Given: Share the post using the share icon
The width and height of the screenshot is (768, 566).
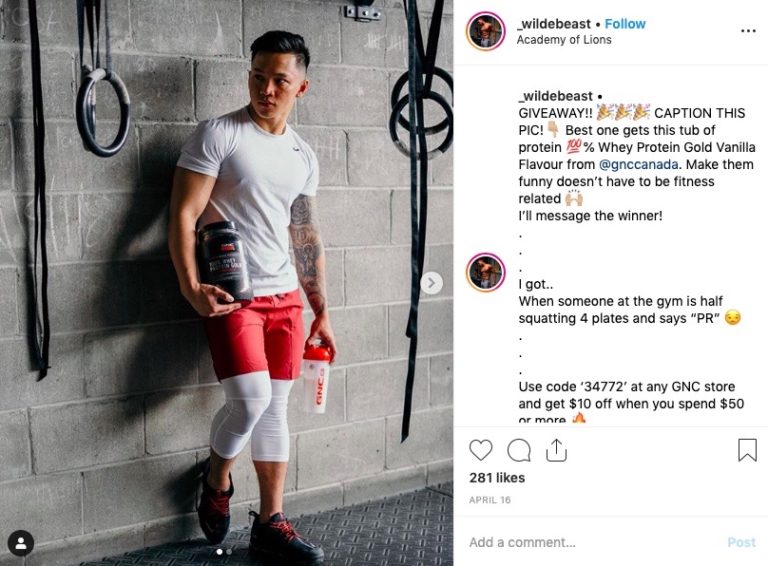Looking at the screenshot, I should click(556, 450).
